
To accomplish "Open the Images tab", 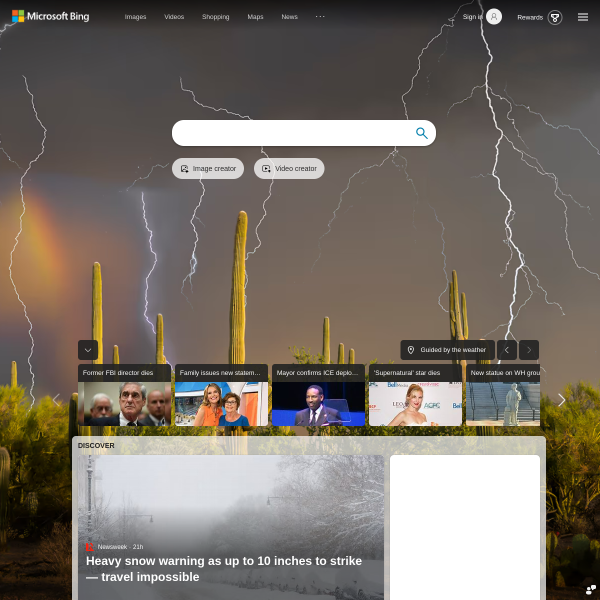I will [x=135, y=17].
